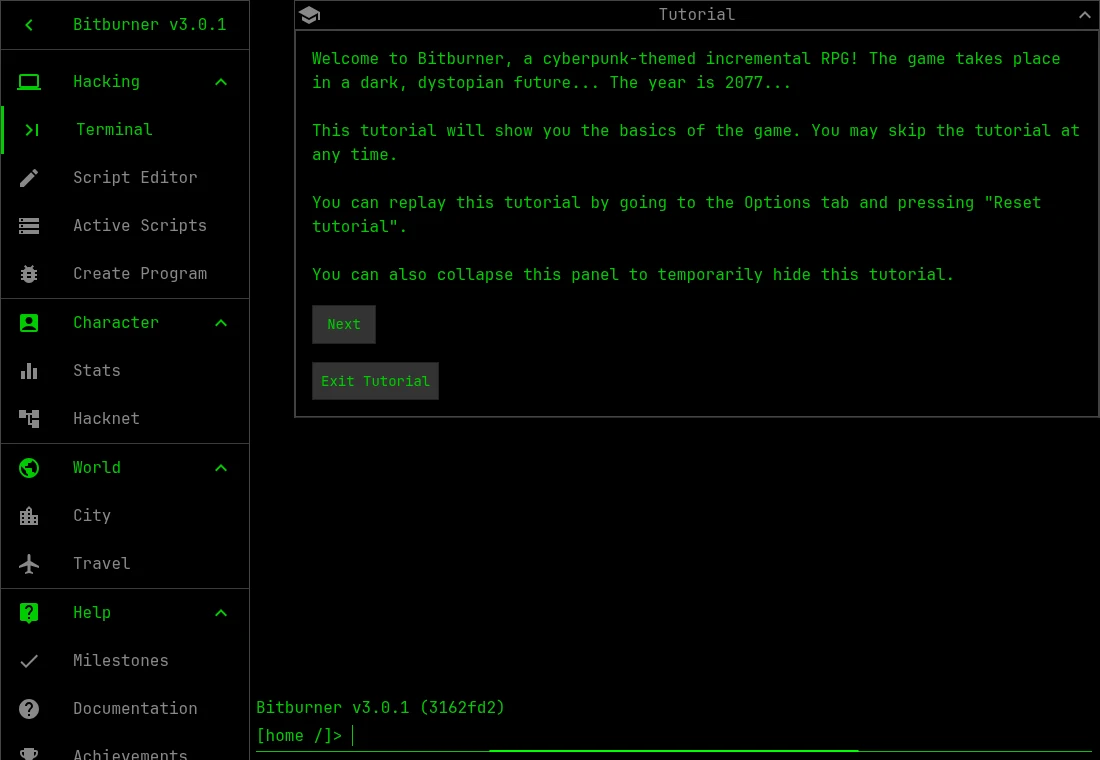Click the Tutorial graduation cap icon
Screen dimensions: 1100x760
309,15
